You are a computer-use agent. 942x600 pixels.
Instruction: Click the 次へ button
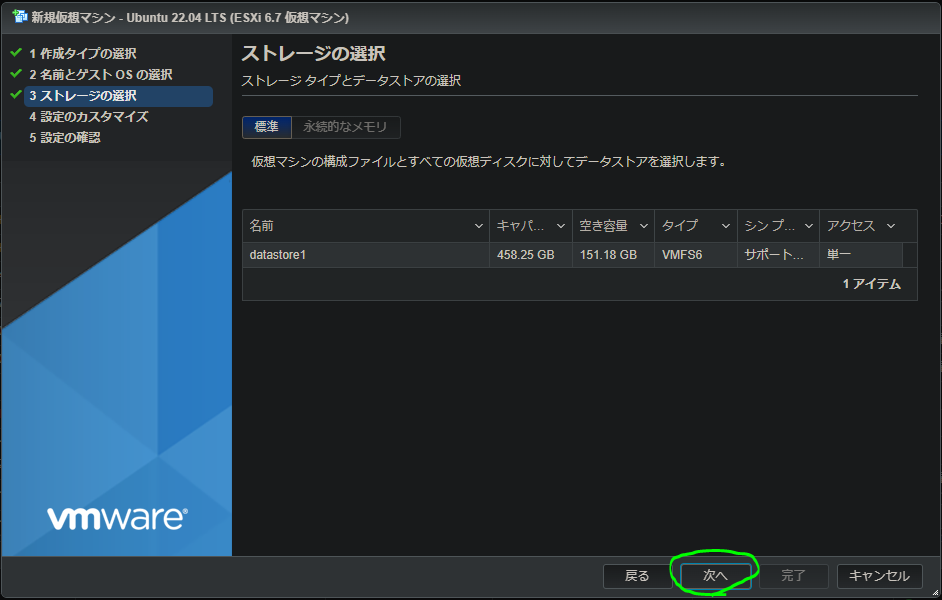[715, 576]
